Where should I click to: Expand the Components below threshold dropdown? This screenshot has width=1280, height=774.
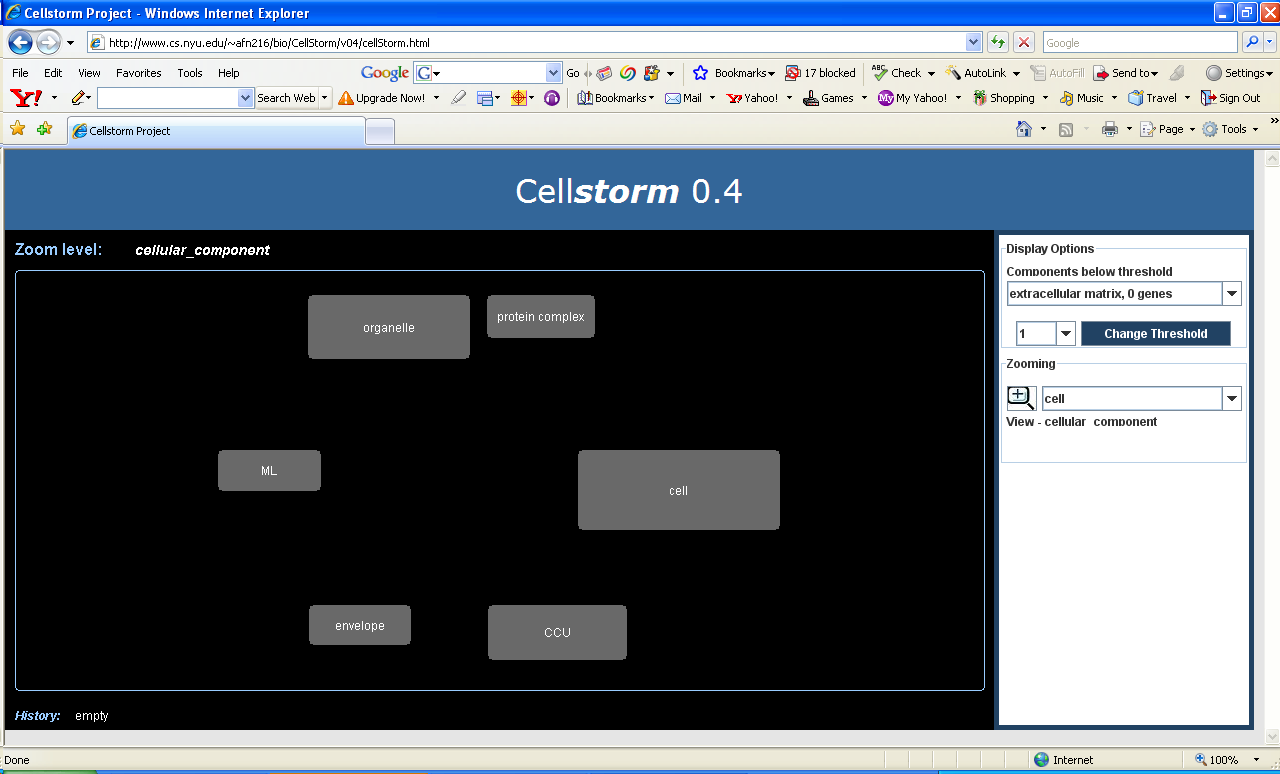point(1232,294)
